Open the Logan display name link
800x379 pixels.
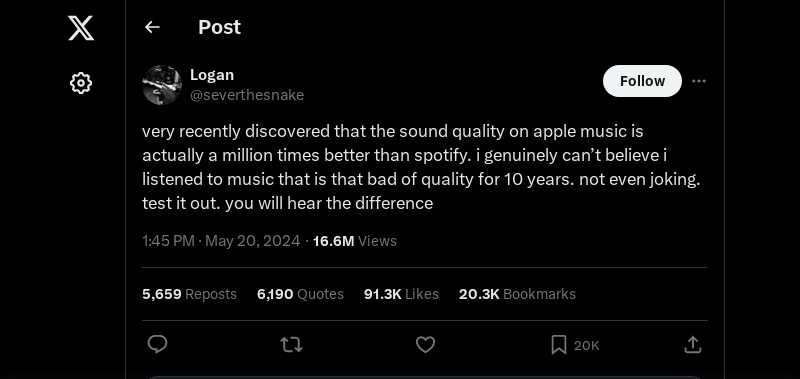click(212, 74)
